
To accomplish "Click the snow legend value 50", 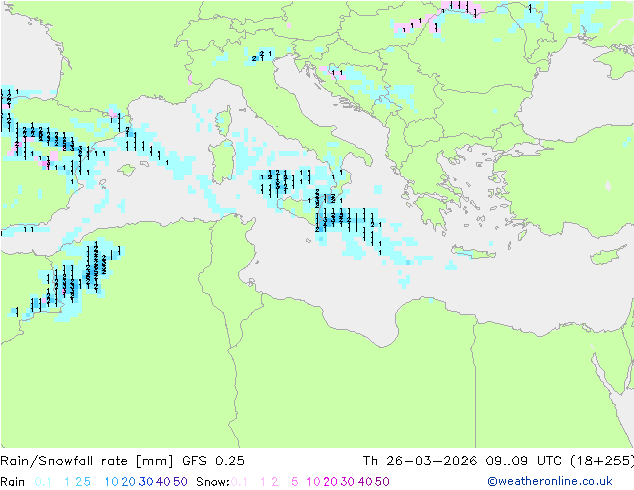I will tap(382, 482).
